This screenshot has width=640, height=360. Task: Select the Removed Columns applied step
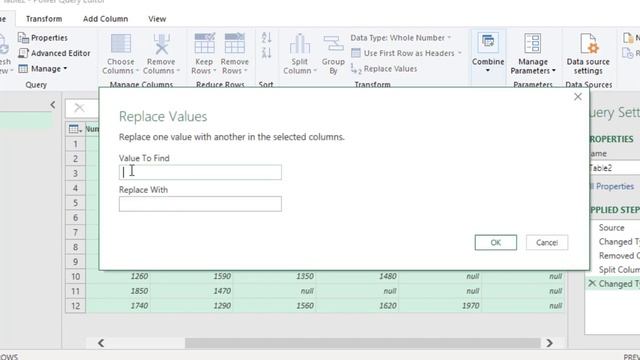(x=619, y=256)
